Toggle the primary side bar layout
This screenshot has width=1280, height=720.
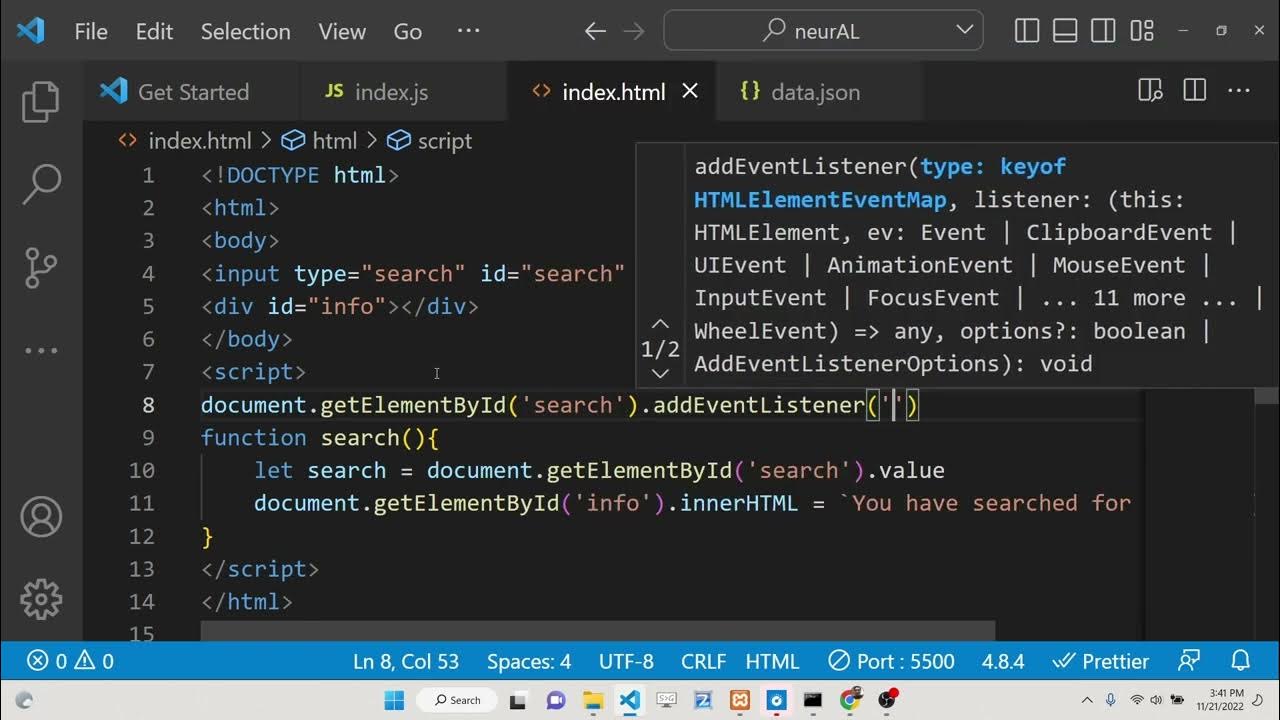tap(1027, 31)
